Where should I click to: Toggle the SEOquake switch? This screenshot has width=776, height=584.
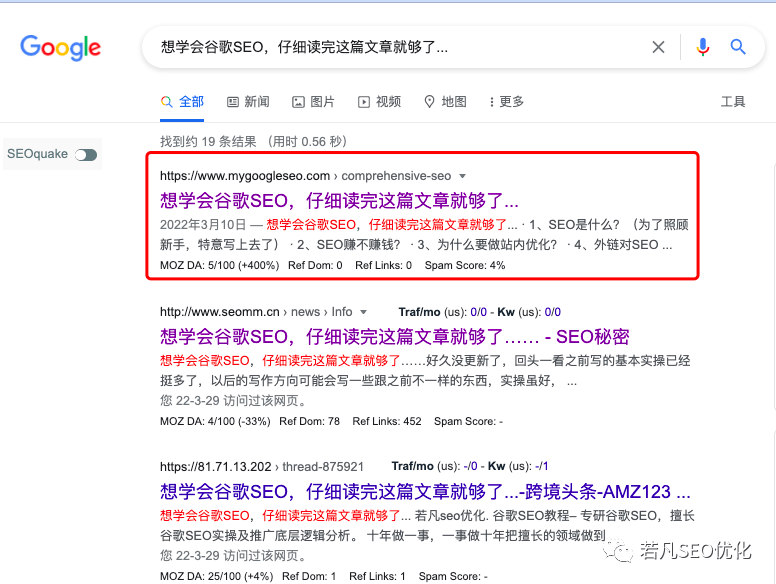86,155
